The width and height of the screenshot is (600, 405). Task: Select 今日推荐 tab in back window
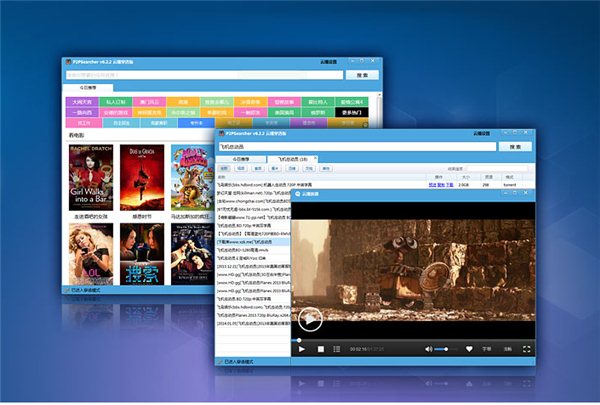[x=88, y=88]
